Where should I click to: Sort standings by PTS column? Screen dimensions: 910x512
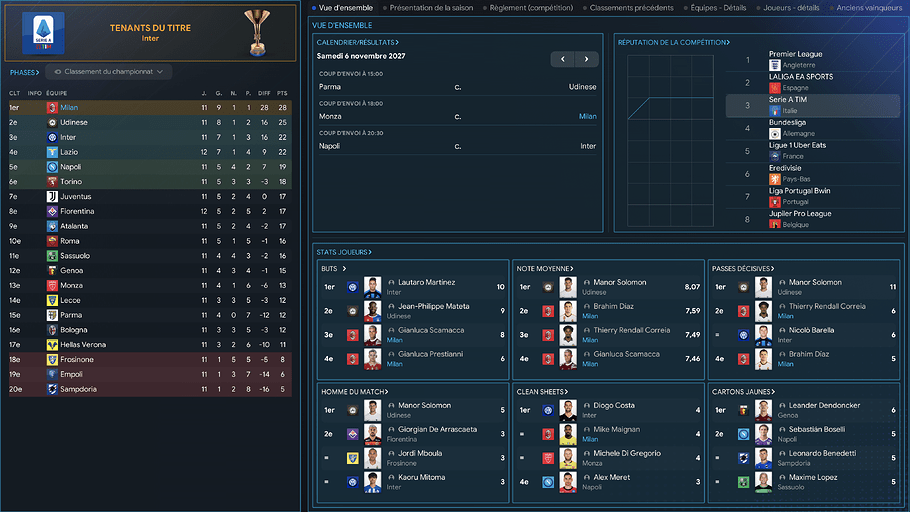(282, 93)
